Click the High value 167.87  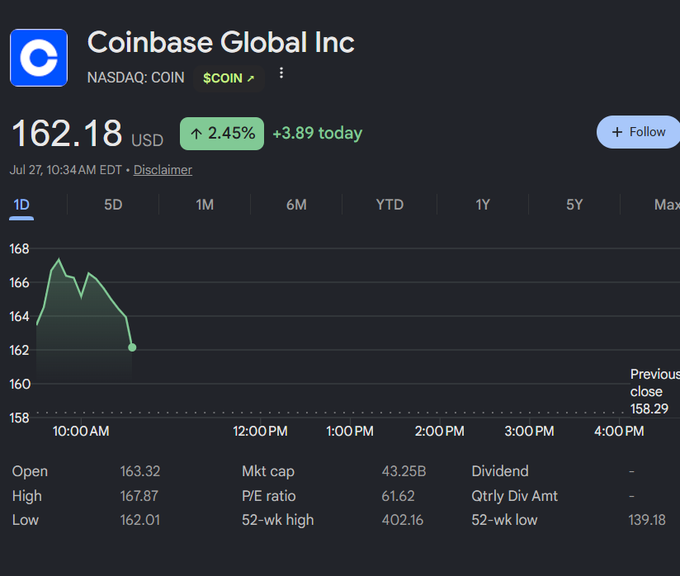pos(139,496)
